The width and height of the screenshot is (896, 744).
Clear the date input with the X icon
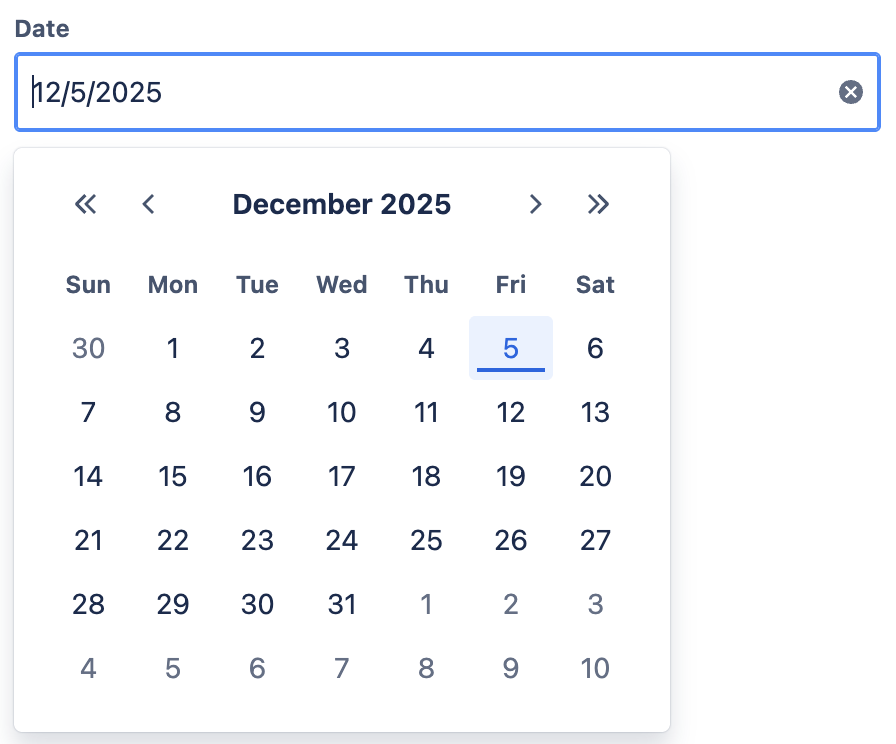[x=850, y=93]
